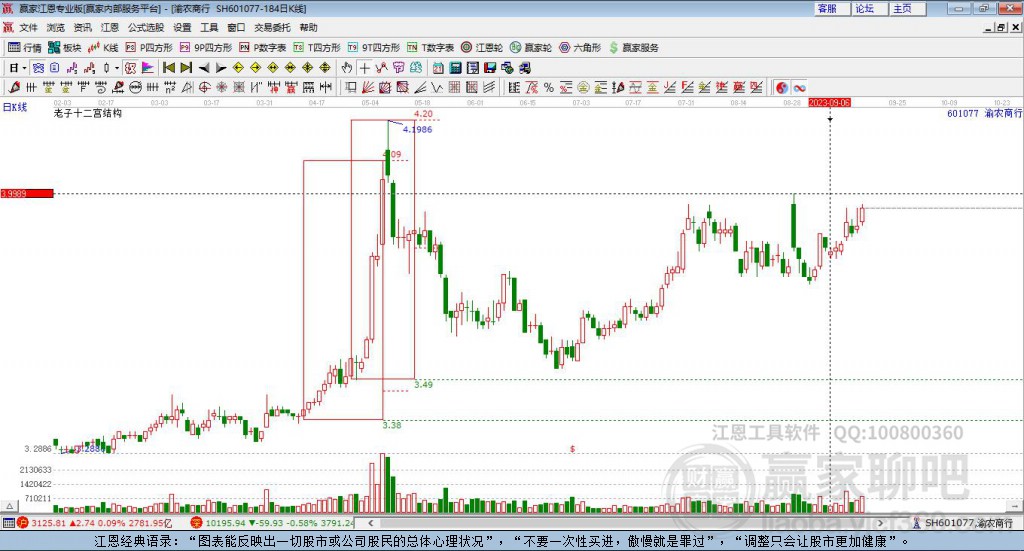Launch the 江恩轮 Gann wheel
Screen dimensions: 1024x551
point(482,48)
